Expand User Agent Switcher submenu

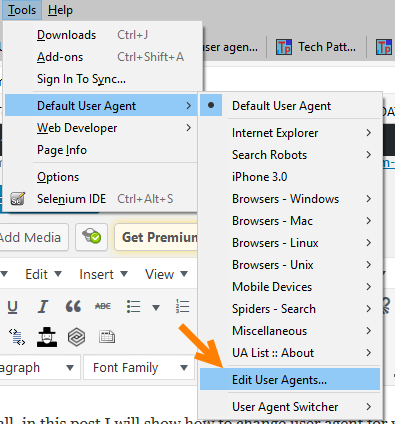pyautogui.click(x=290, y=407)
